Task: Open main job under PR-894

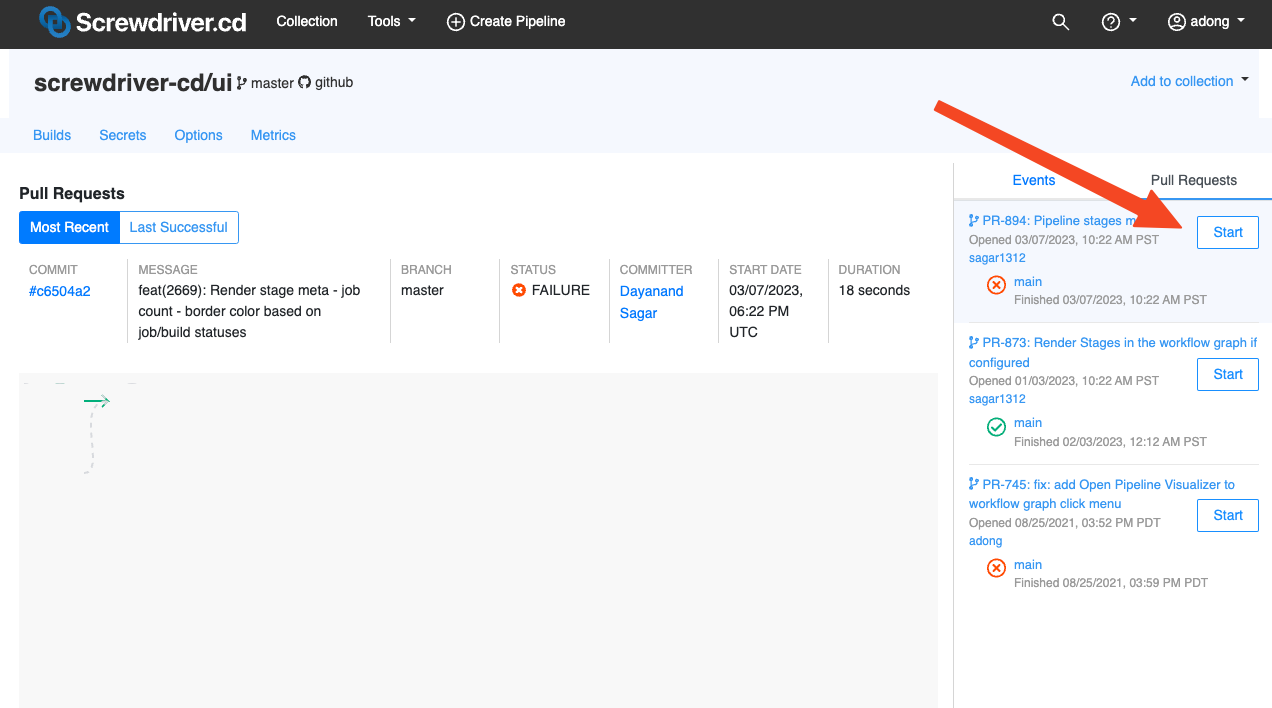Action: [x=1028, y=282]
